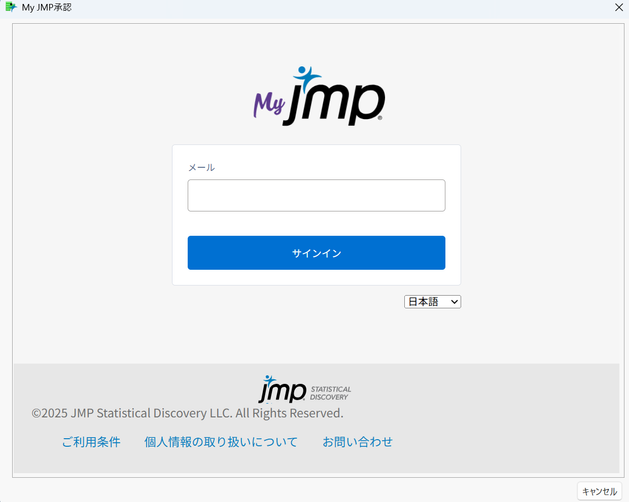Click the blue サインイン button
The image size is (629, 502).
(316, 253)
